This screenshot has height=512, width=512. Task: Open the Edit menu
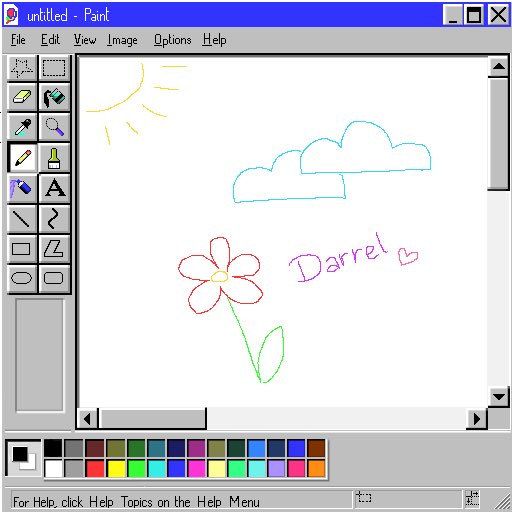50,40
